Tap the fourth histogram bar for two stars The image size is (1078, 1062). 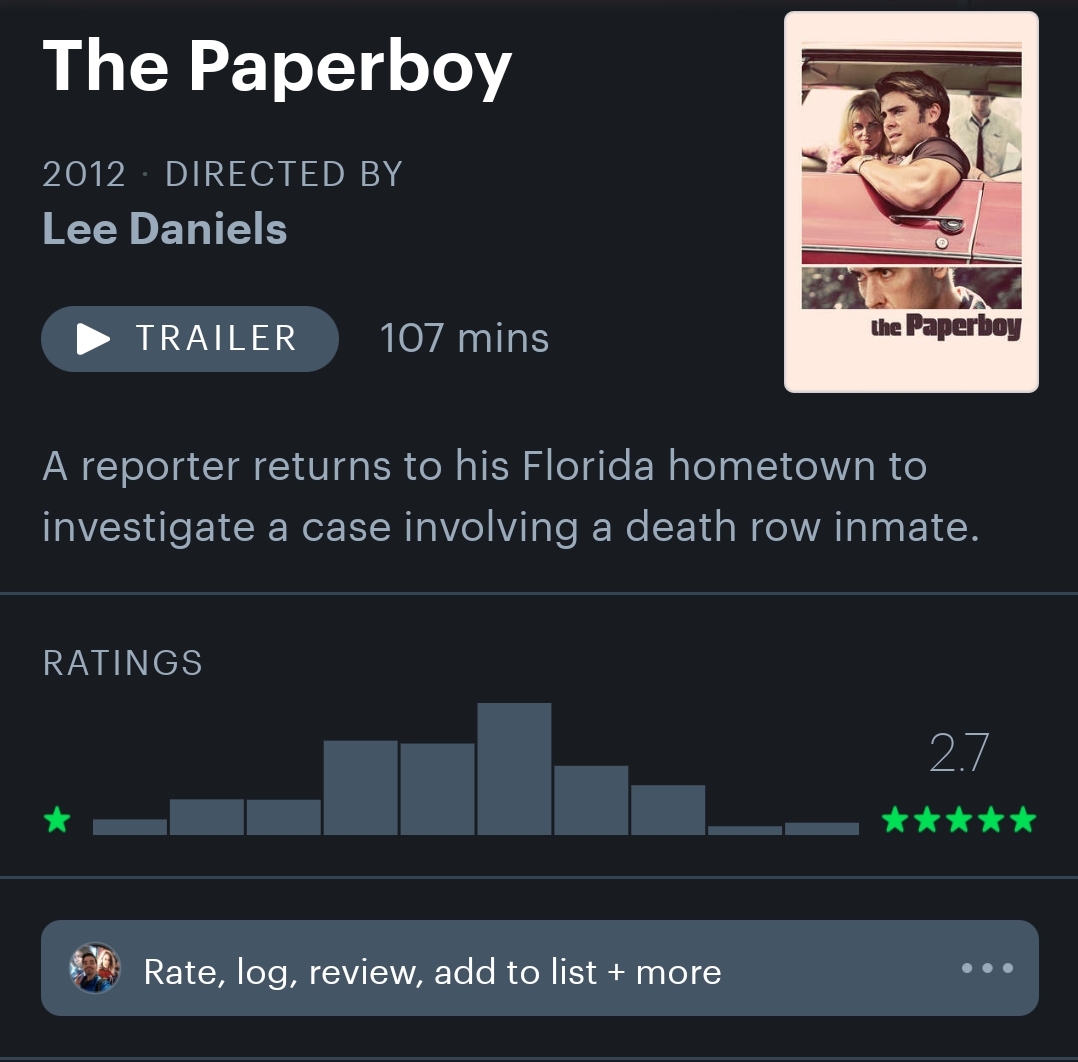click(x=360, y=788)
